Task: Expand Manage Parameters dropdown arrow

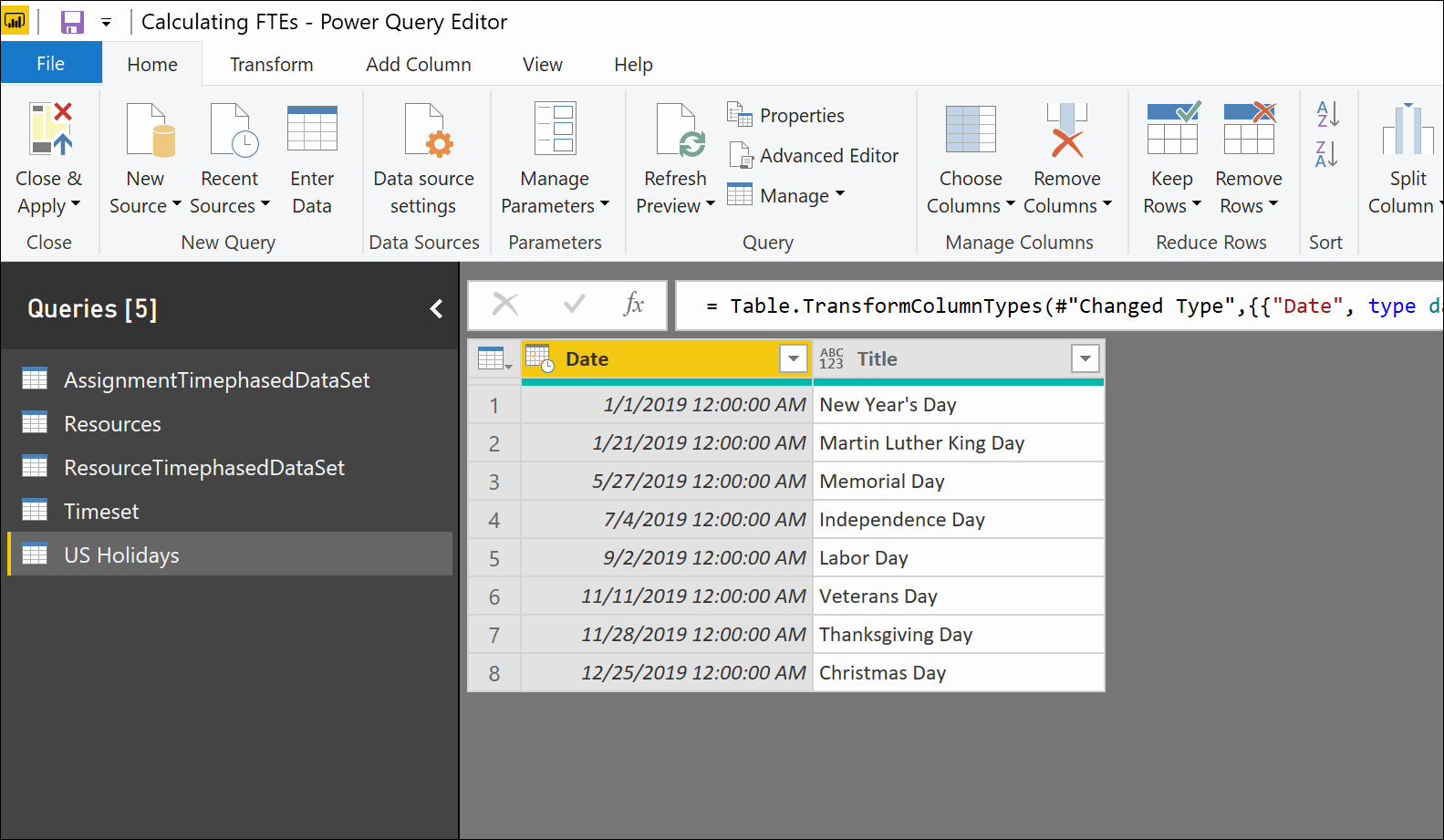Action: coord(605,204)
